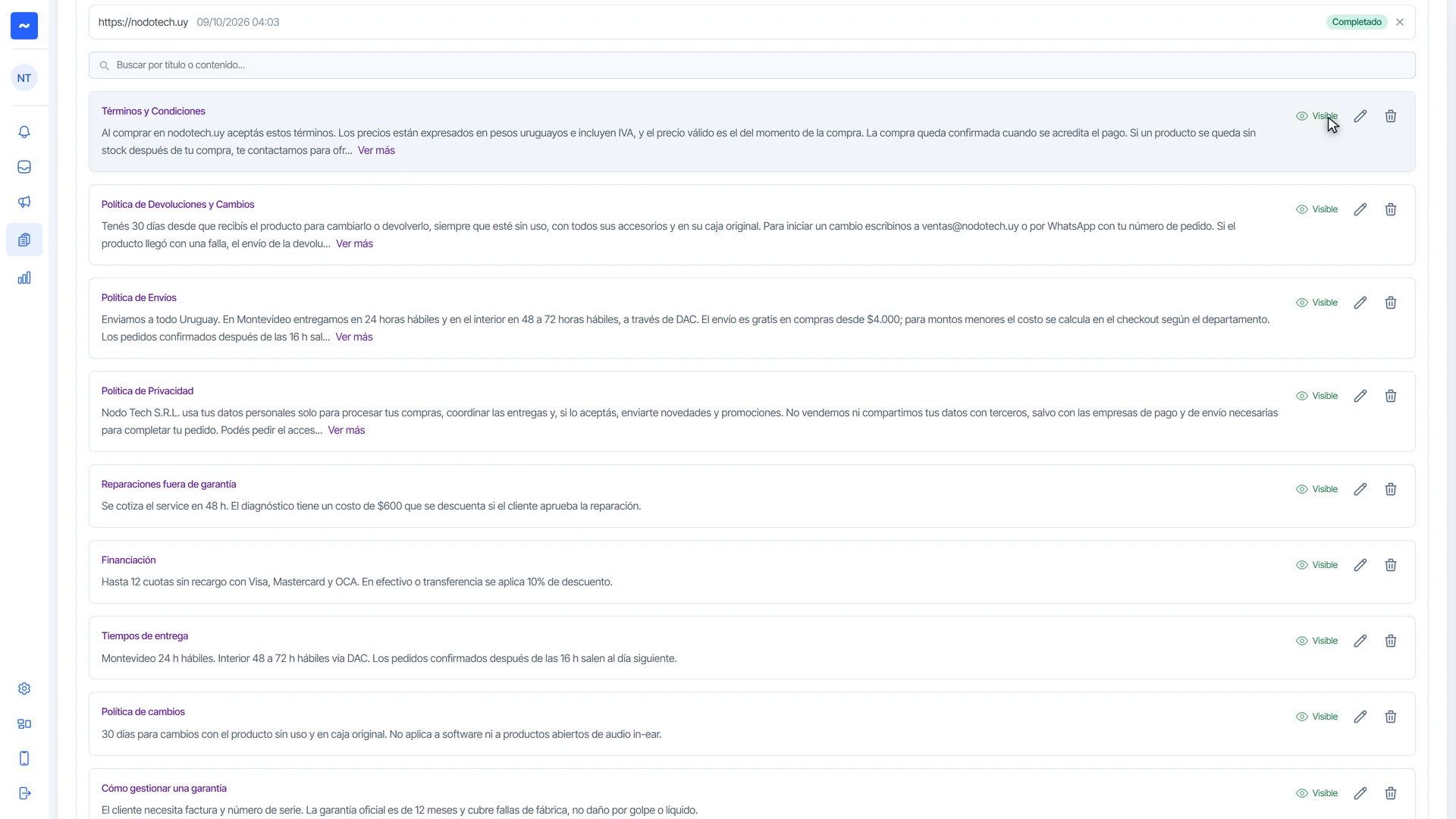Edit Política de Devoluciones y Cambios entry
1456x819 pixels.
click(1360, 209)
